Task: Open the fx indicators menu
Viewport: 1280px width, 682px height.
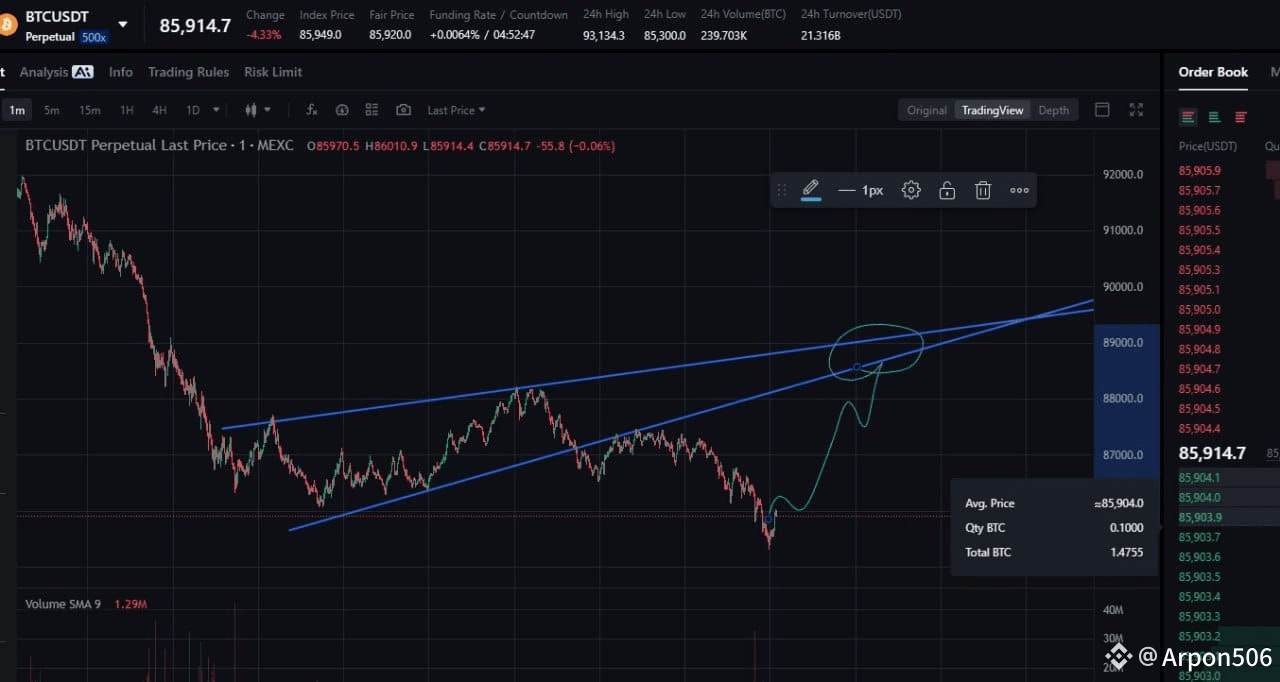Action: pyautogui.click(x=312, y=110)
